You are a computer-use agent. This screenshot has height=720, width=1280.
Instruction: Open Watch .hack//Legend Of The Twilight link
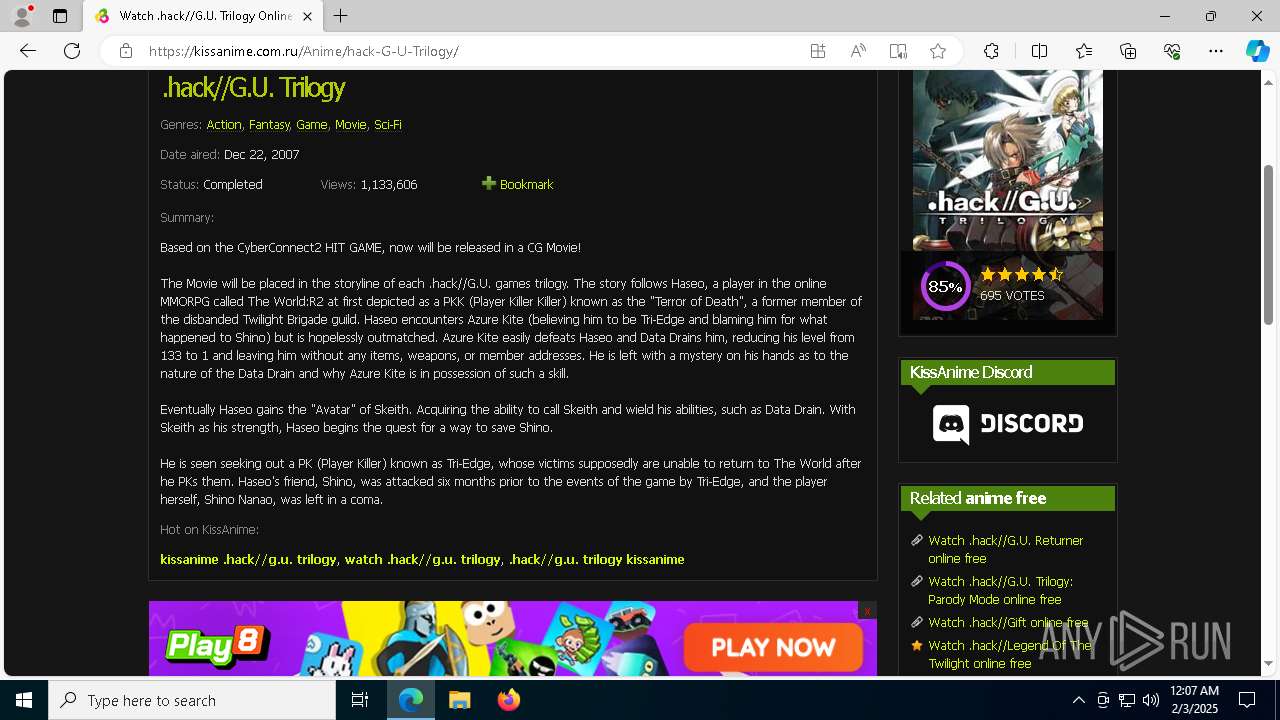click(x=1010, y=654)
